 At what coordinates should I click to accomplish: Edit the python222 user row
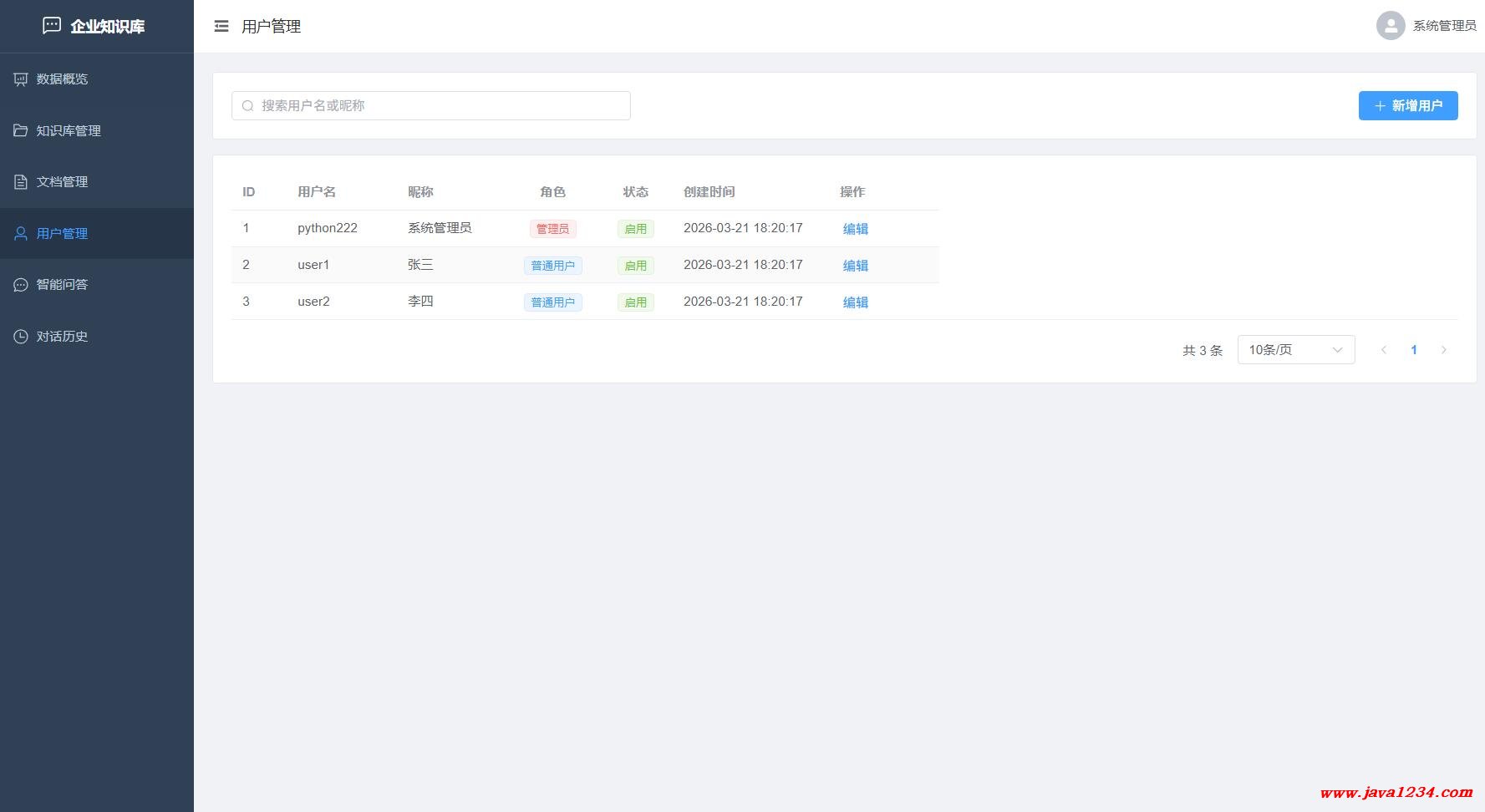pyautogui.click(x=855, y=229)
